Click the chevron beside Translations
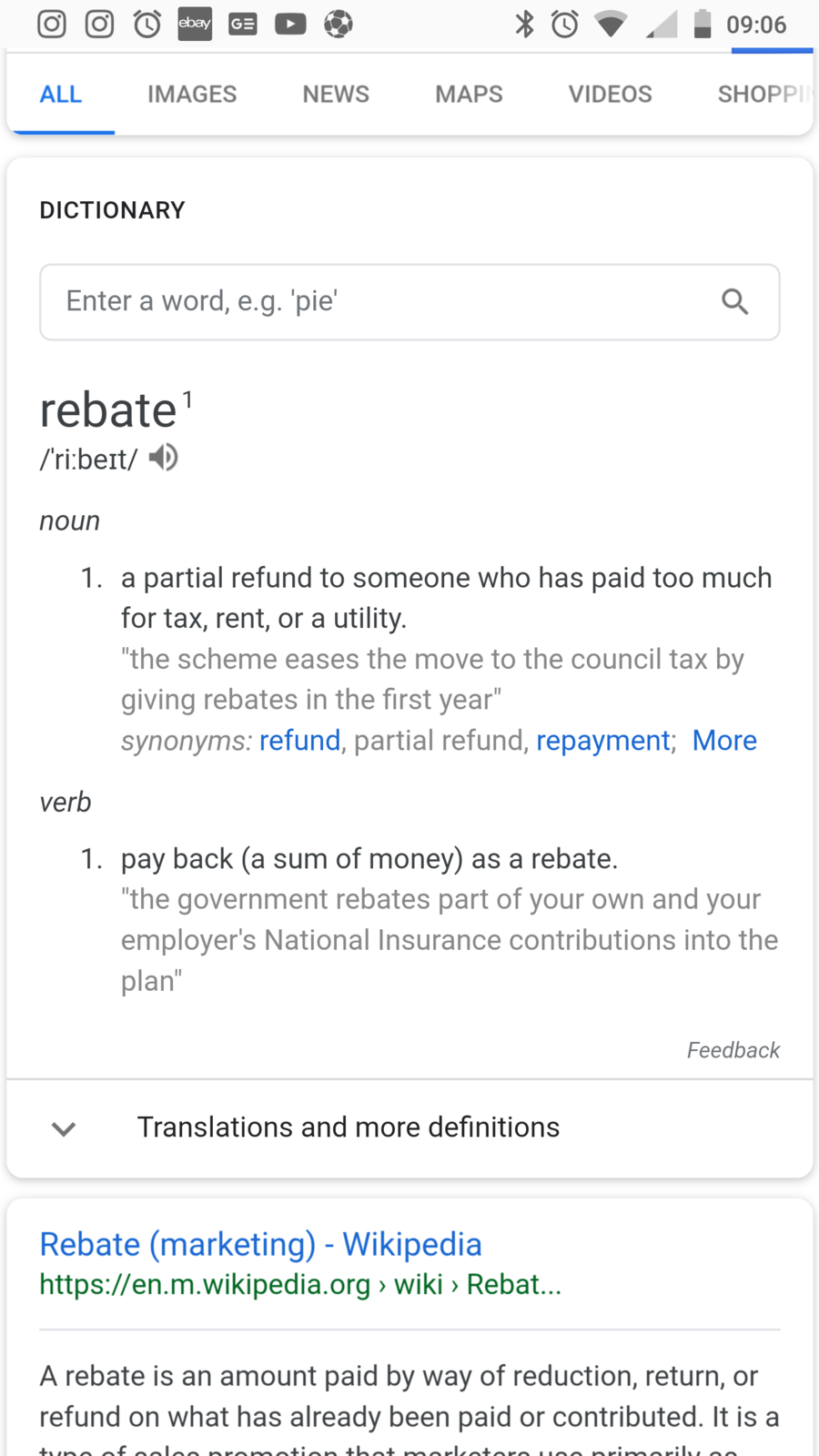819x1456 pixels. 64,1129
